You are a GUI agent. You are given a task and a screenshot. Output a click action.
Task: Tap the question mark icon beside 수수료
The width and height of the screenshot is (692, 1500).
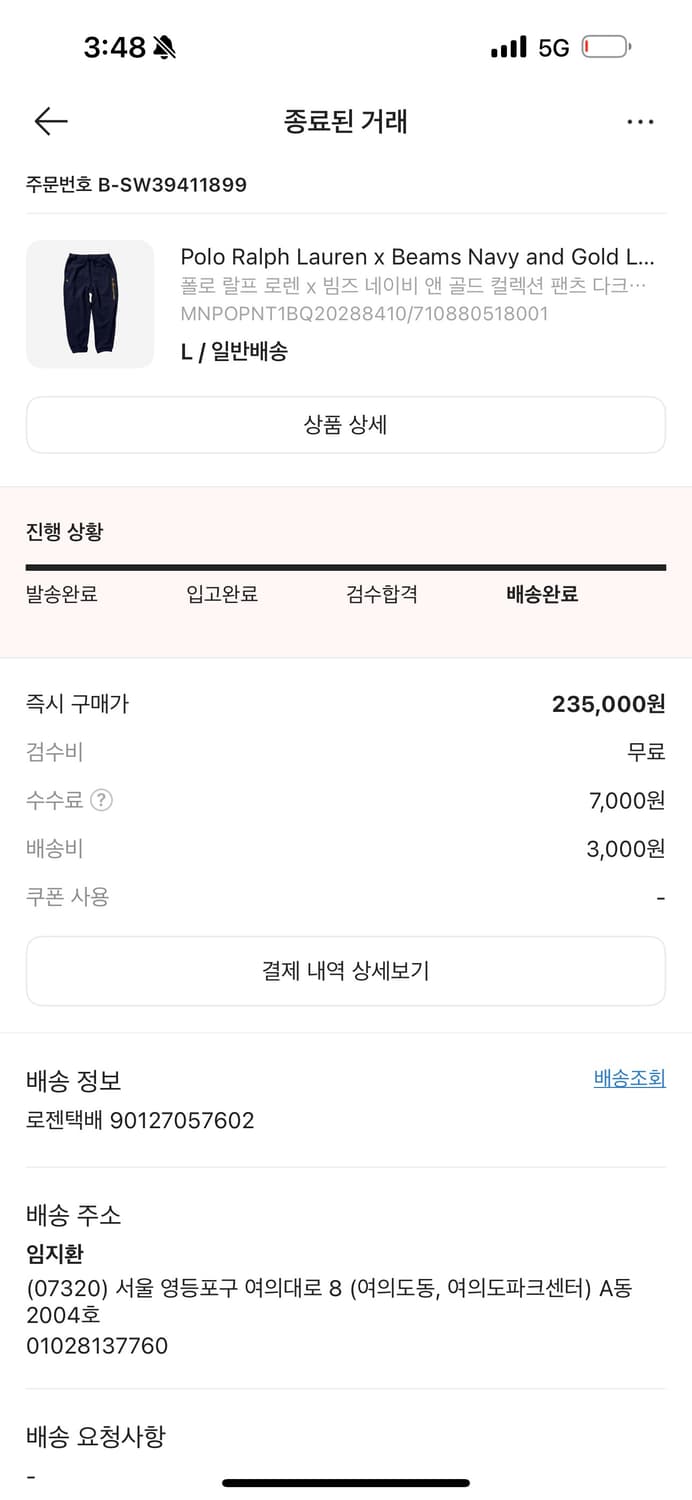click(100, 800)
